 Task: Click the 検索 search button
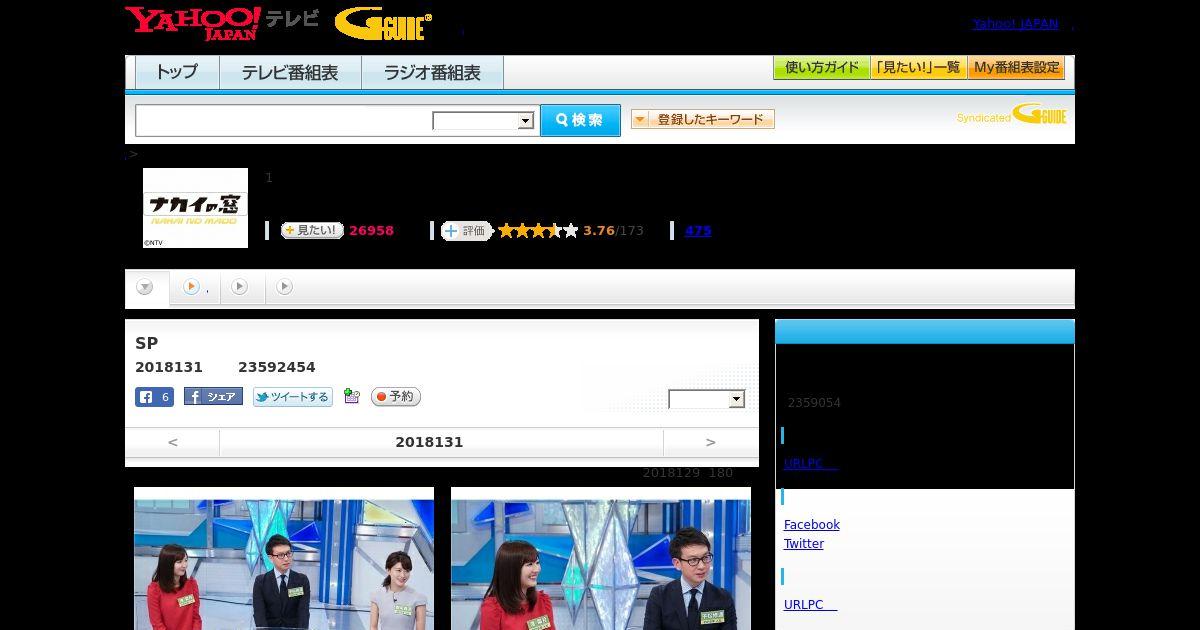point(580,120)
